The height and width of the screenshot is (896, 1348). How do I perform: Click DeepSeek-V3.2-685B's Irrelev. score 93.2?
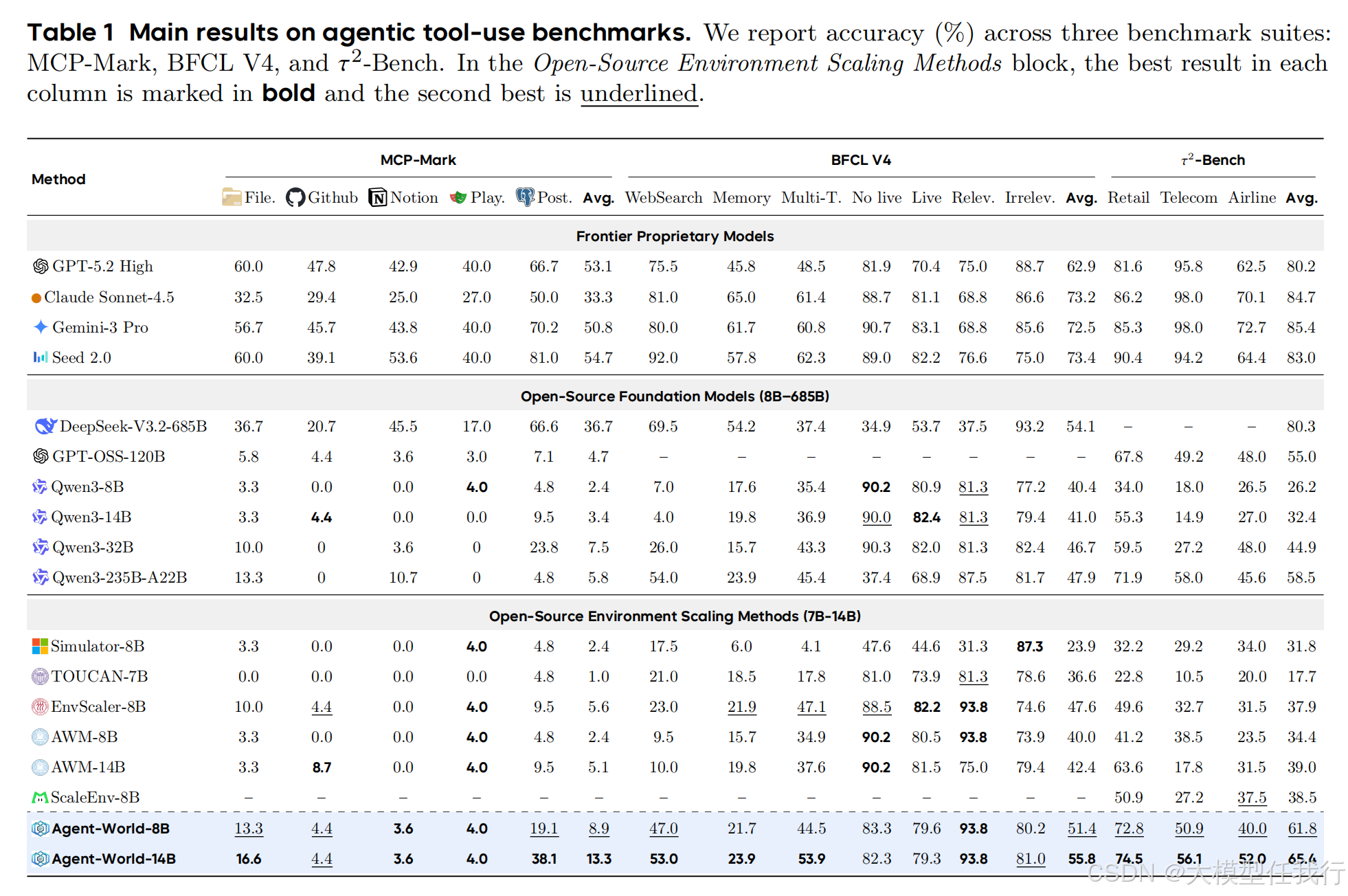[1030, 427]
